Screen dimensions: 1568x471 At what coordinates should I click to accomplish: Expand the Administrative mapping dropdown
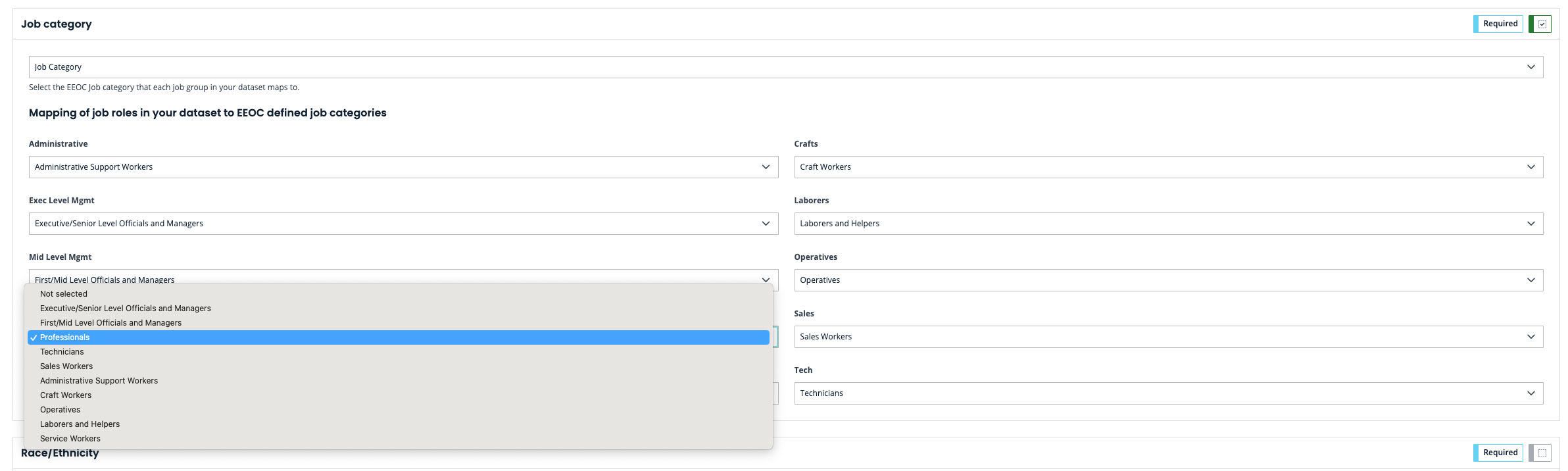403,167
